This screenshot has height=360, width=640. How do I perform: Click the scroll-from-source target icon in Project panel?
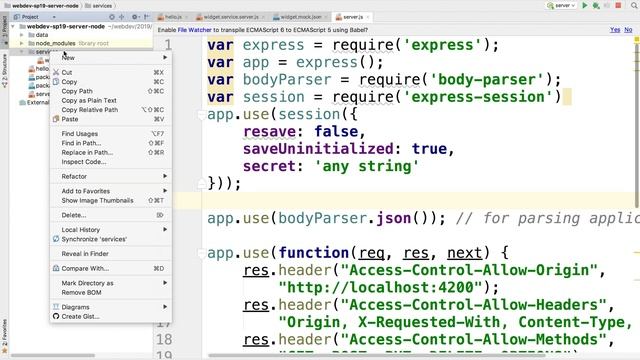pos(112,17)
